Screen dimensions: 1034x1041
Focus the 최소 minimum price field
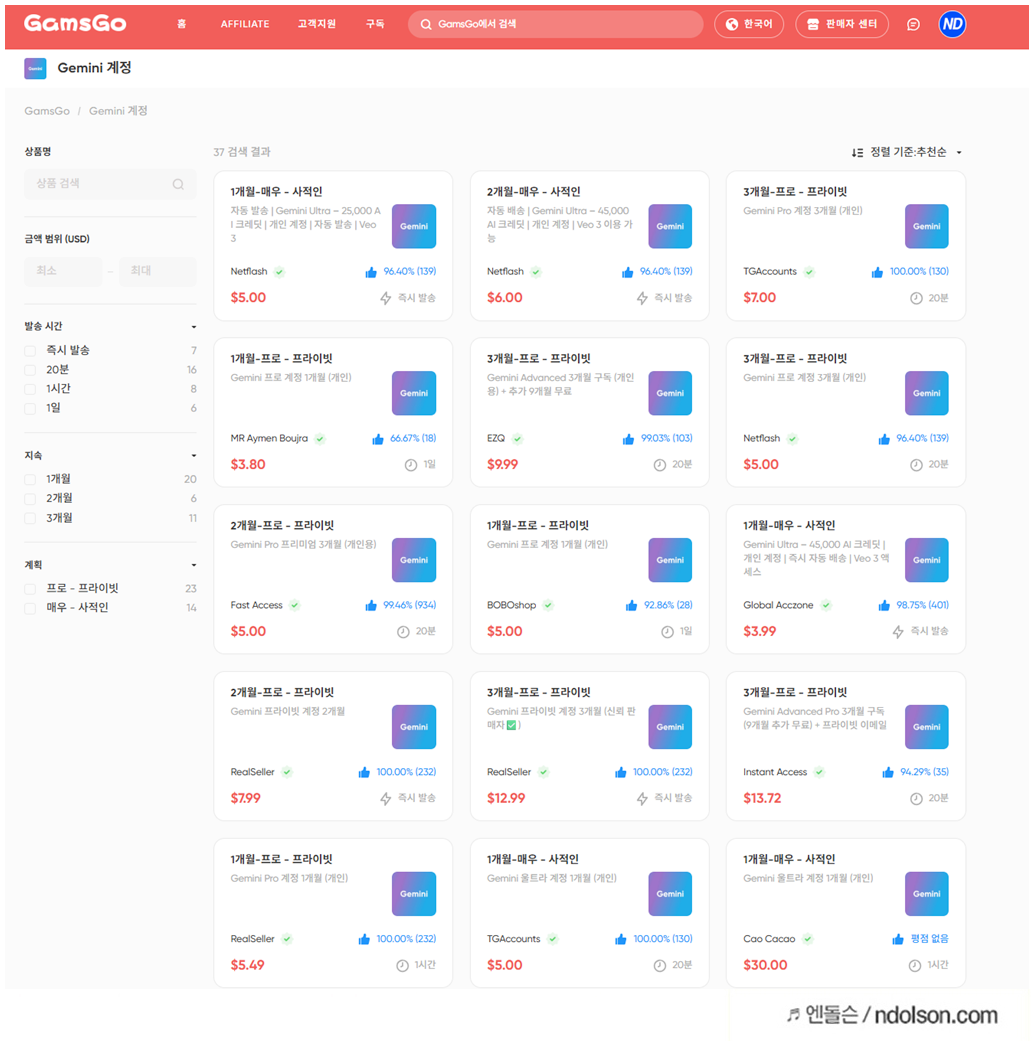tap(63, 271)
